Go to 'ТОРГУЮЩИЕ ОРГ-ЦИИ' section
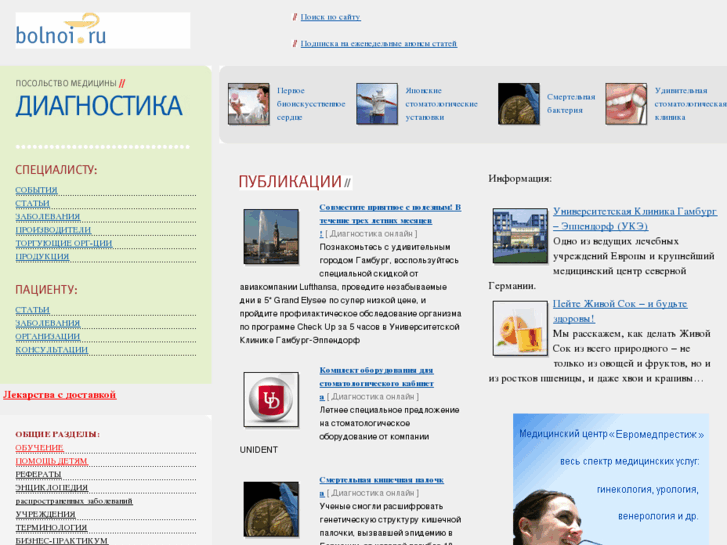The image size is (727, 545). (x=63, y=243)
